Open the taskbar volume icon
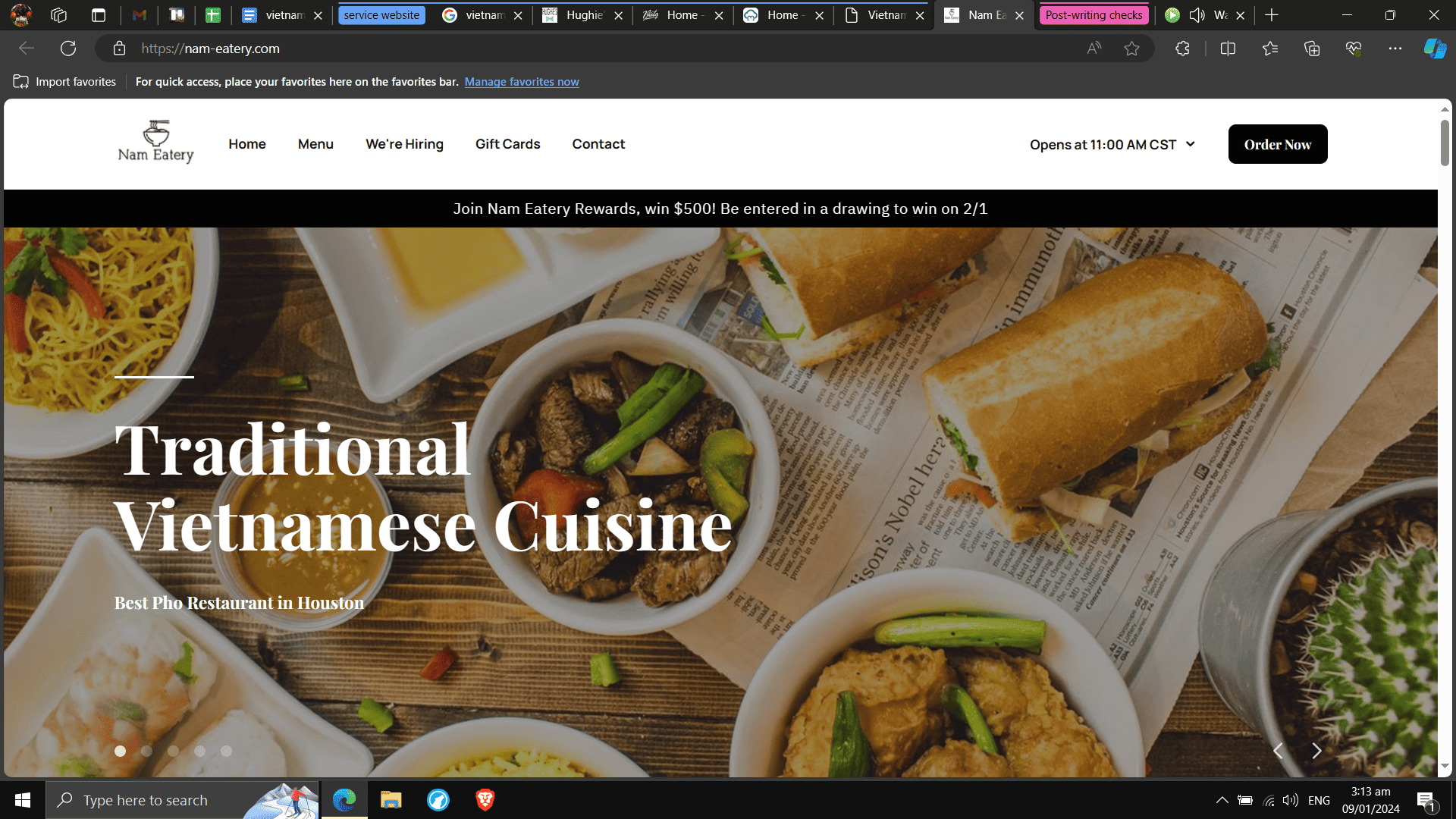 coord(1290,800)
